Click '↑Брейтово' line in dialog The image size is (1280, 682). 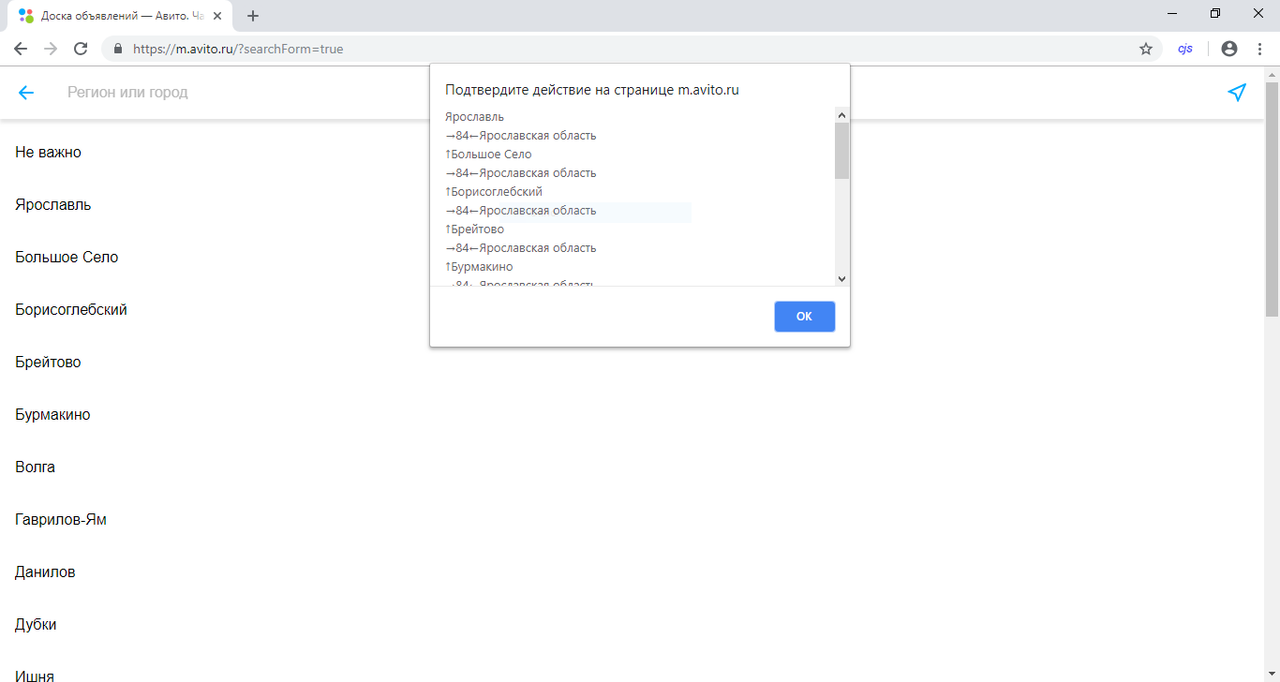point(474,229)
